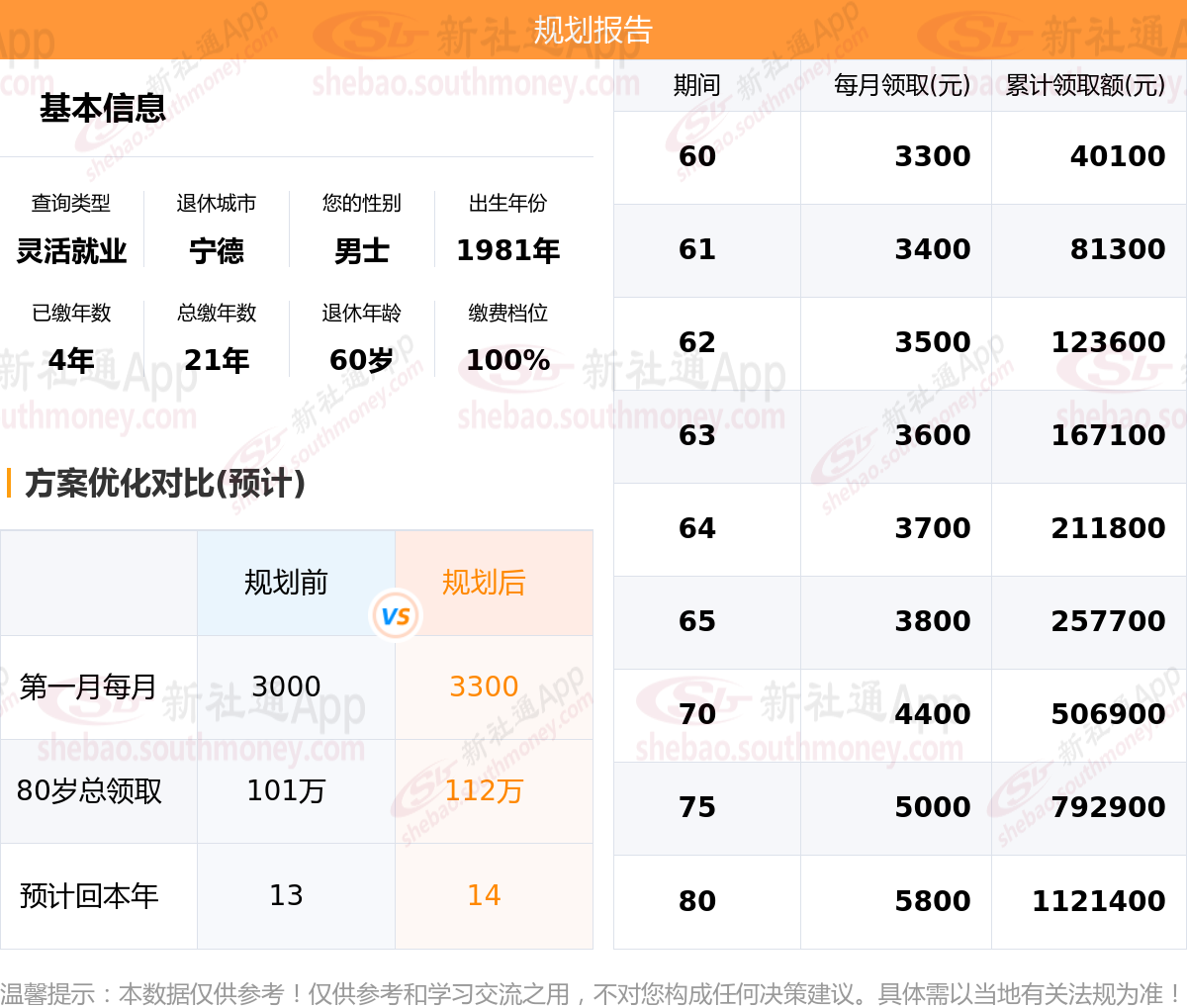The image size is (1187, 1008).
Task: Click the 预计回本年 row label
Action: coord(89,896)
